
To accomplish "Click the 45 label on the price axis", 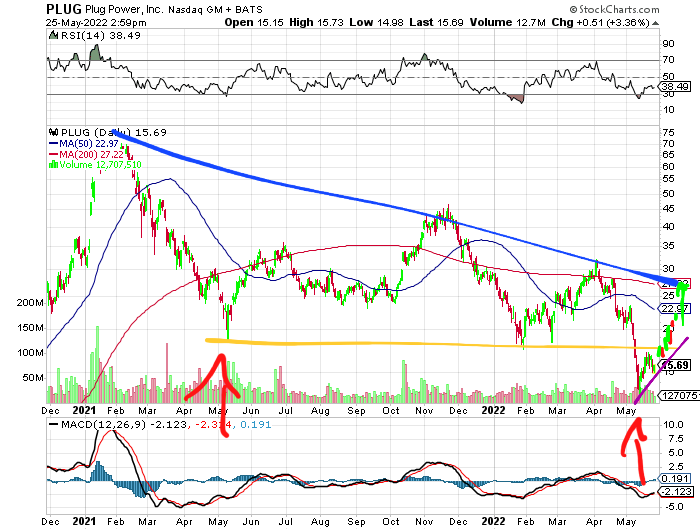I will point(668,209).
